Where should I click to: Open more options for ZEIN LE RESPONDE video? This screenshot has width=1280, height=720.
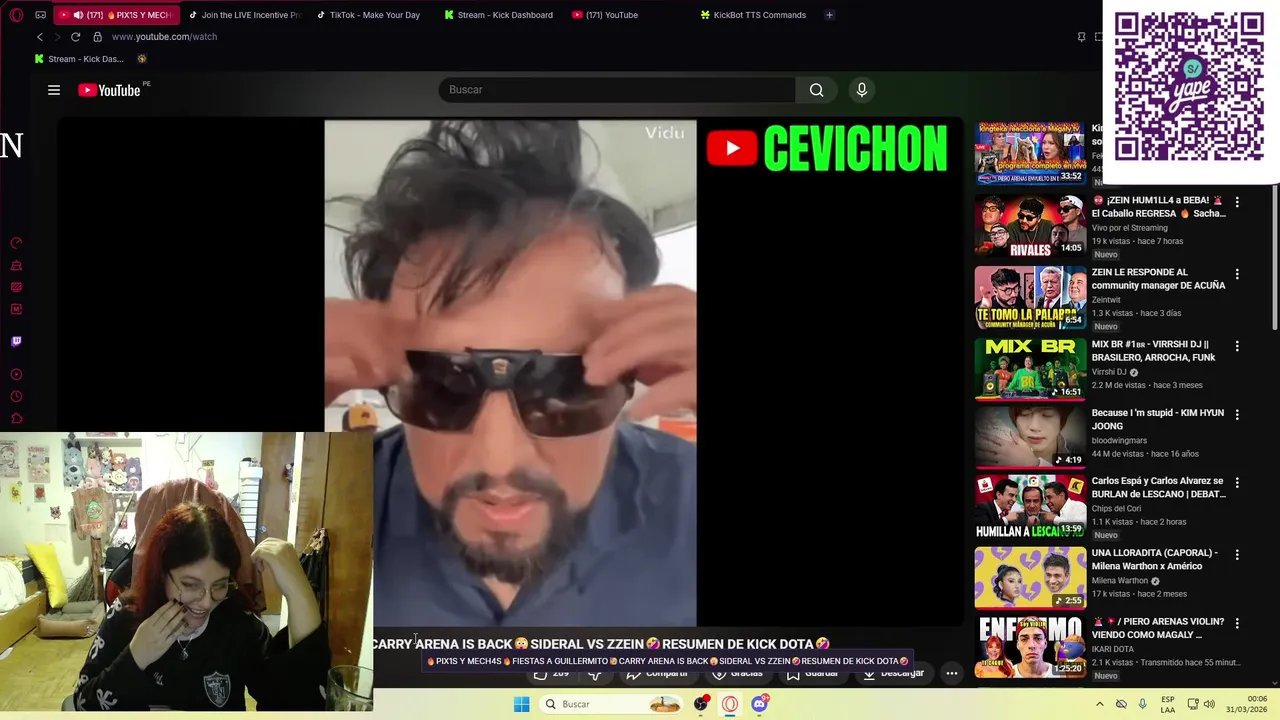coord(1237,274)
